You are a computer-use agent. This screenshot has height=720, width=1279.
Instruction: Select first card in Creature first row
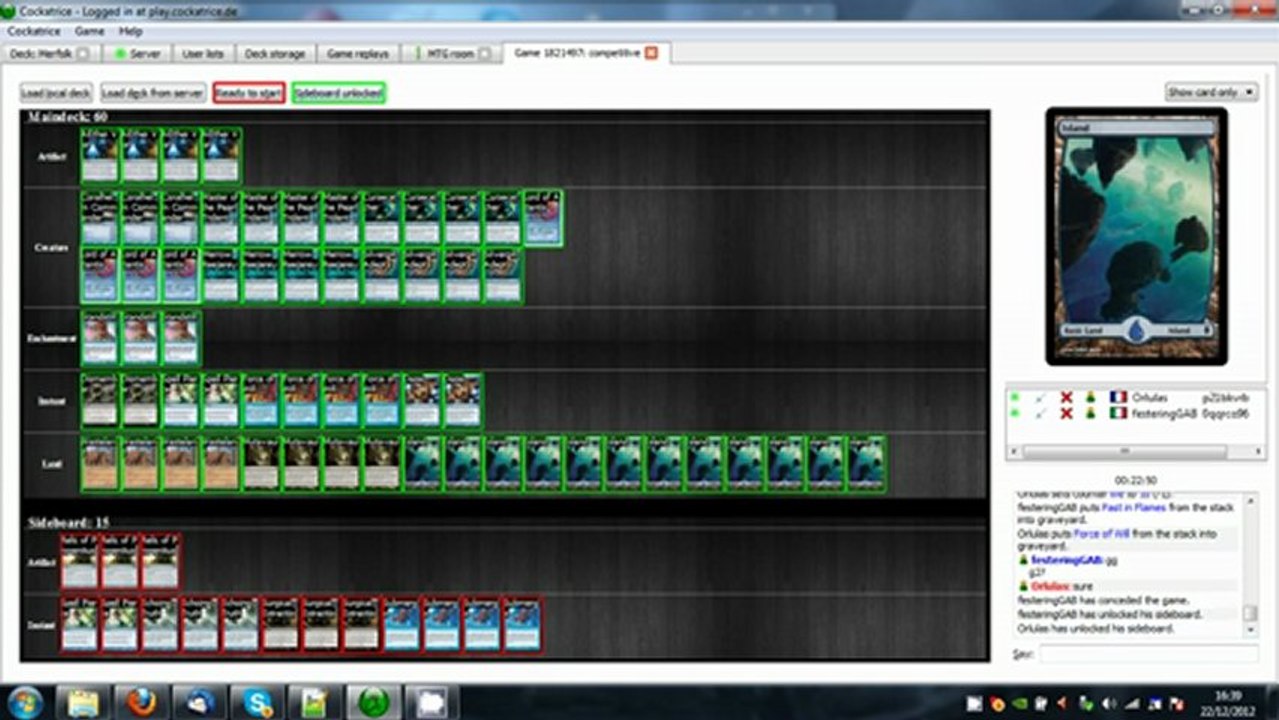pyautogui.click(x=100, y=218)
